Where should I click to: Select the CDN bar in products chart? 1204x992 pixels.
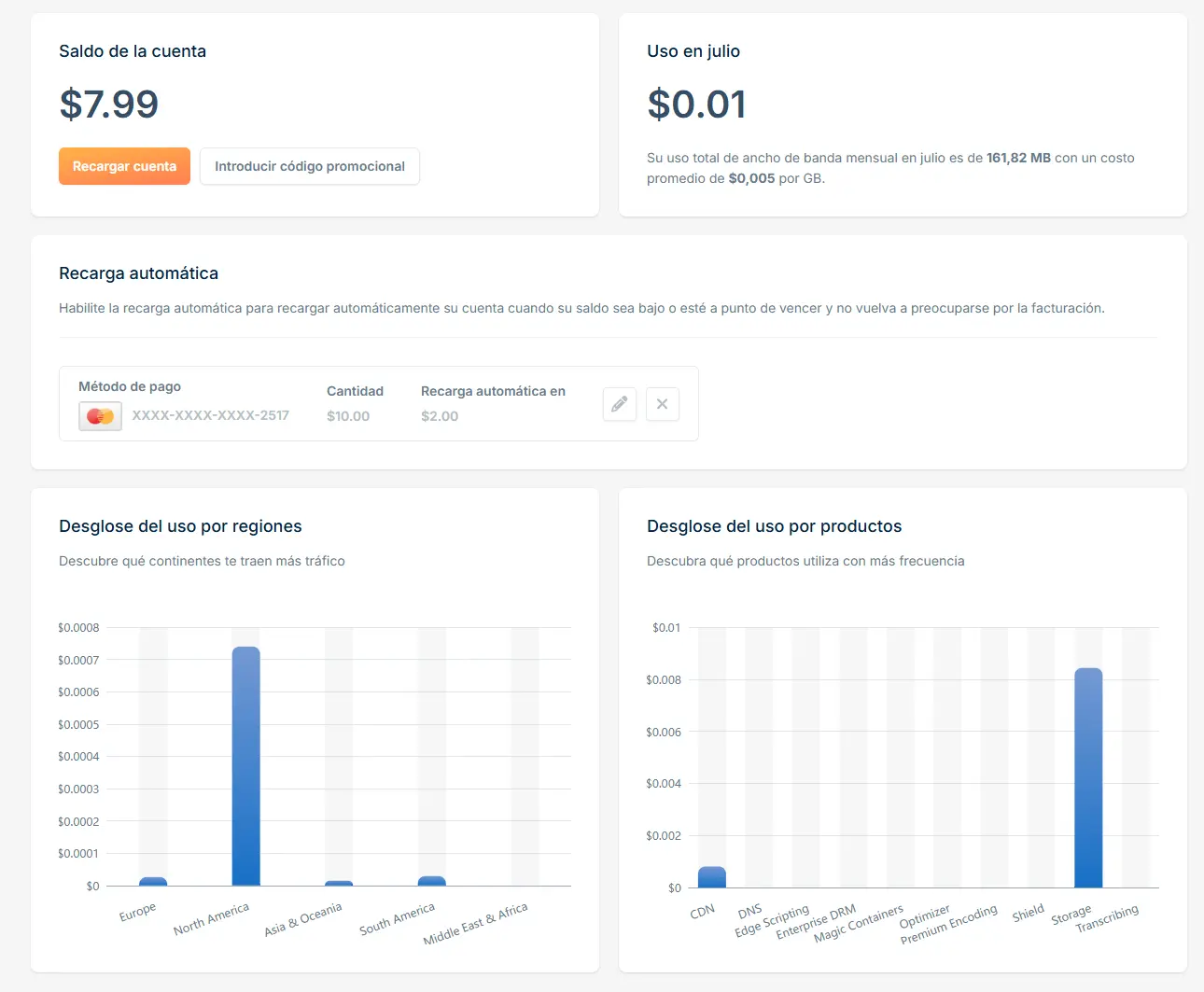coord(712,877)
